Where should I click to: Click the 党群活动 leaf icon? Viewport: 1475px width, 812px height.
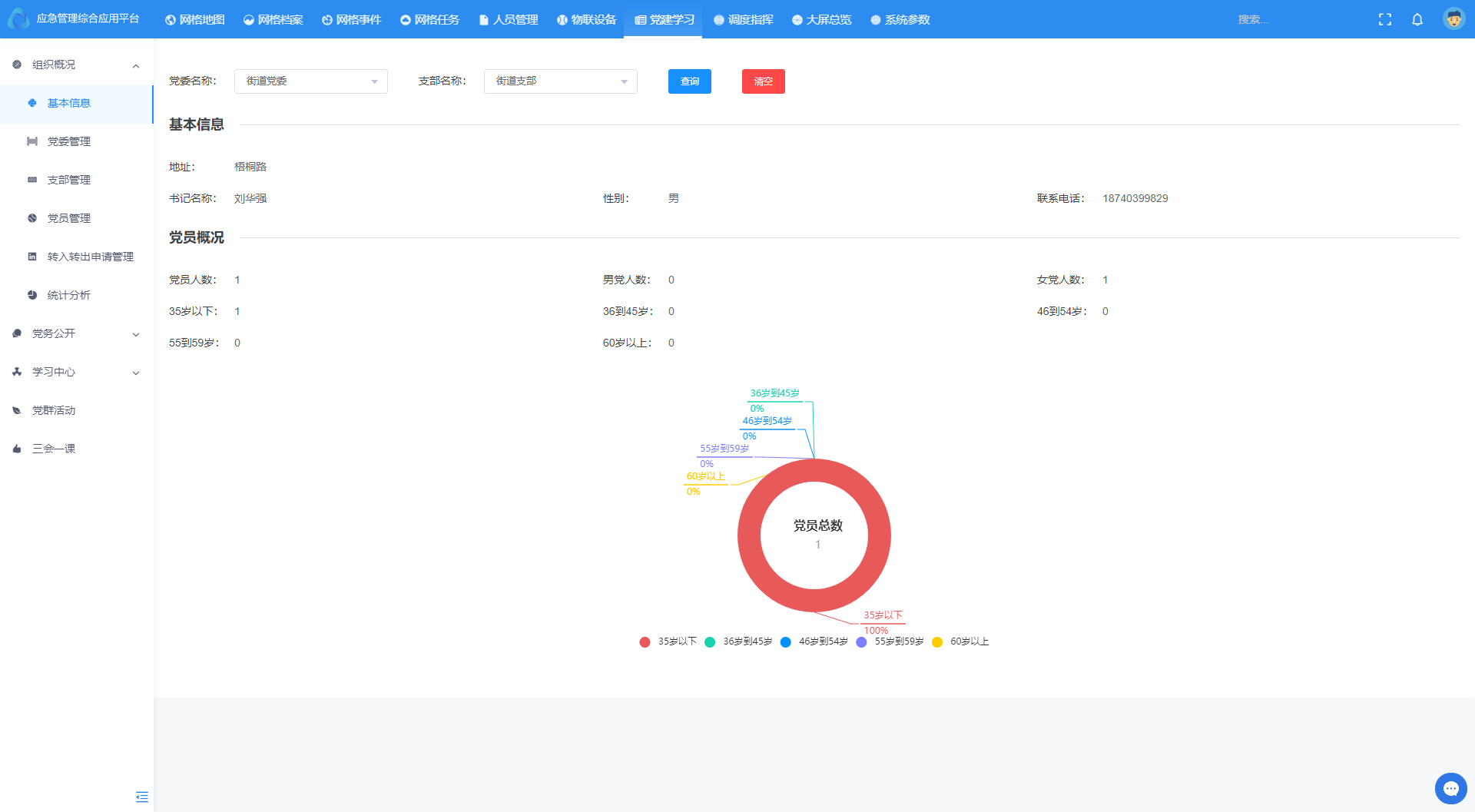click(17, 410)
